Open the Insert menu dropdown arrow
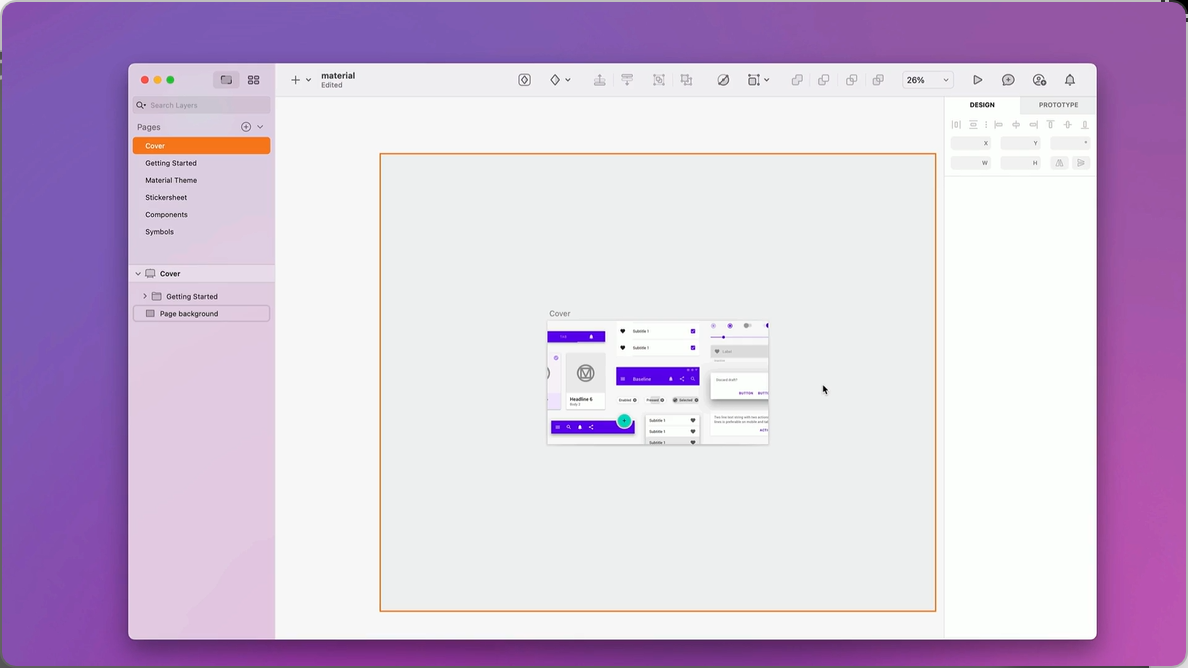The image size is (1188, 668). coord(308,80)
